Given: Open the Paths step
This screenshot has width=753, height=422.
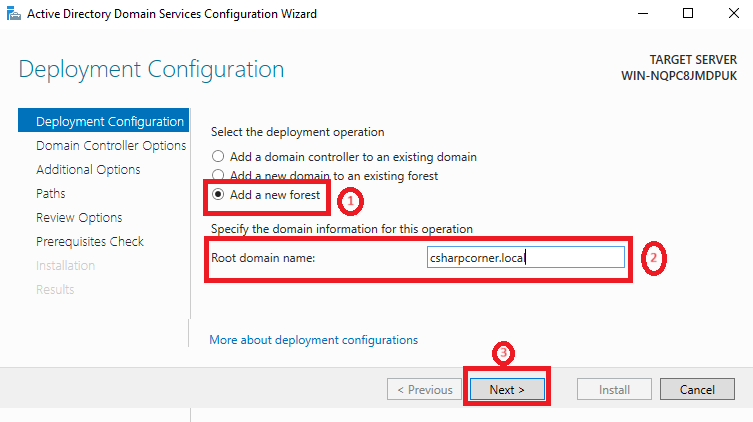Looking at the screenshot, I should click(x=50, y=193).
